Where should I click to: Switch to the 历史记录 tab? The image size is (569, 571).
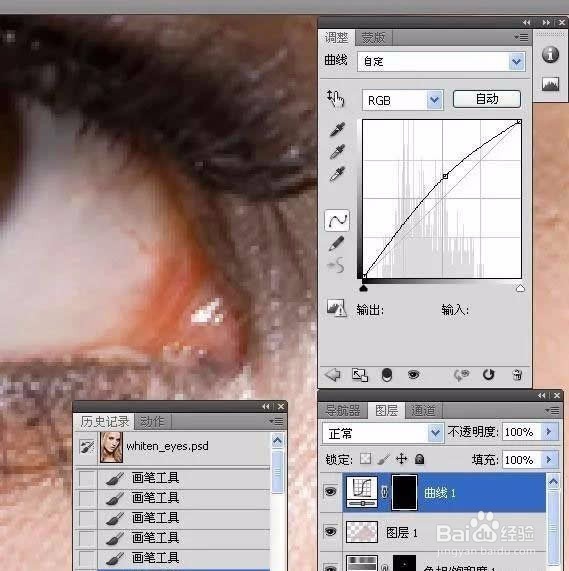104,422
